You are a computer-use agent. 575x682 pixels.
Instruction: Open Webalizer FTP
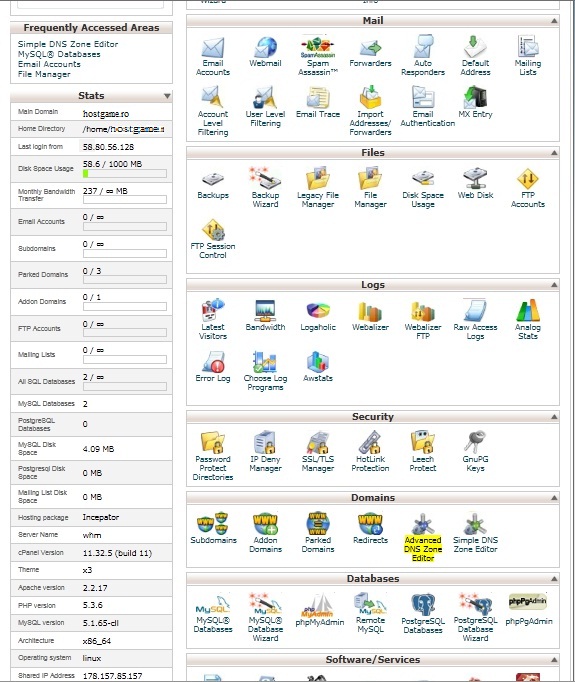pos(423,320)
